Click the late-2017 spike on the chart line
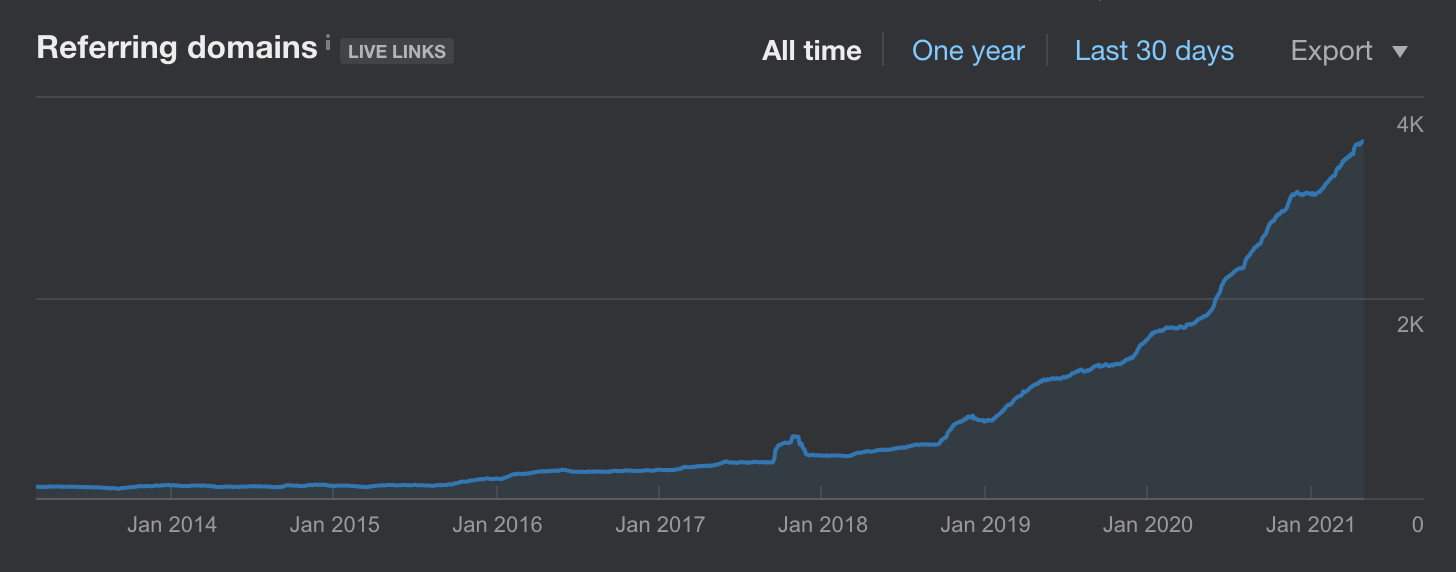 pos(794,438)
